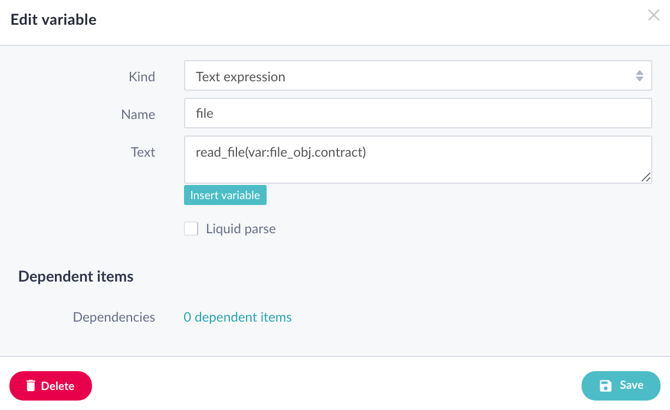The height and width of the screenshot is (410, 670).
Task: Click the red Delete button
Action: (50, 386)
